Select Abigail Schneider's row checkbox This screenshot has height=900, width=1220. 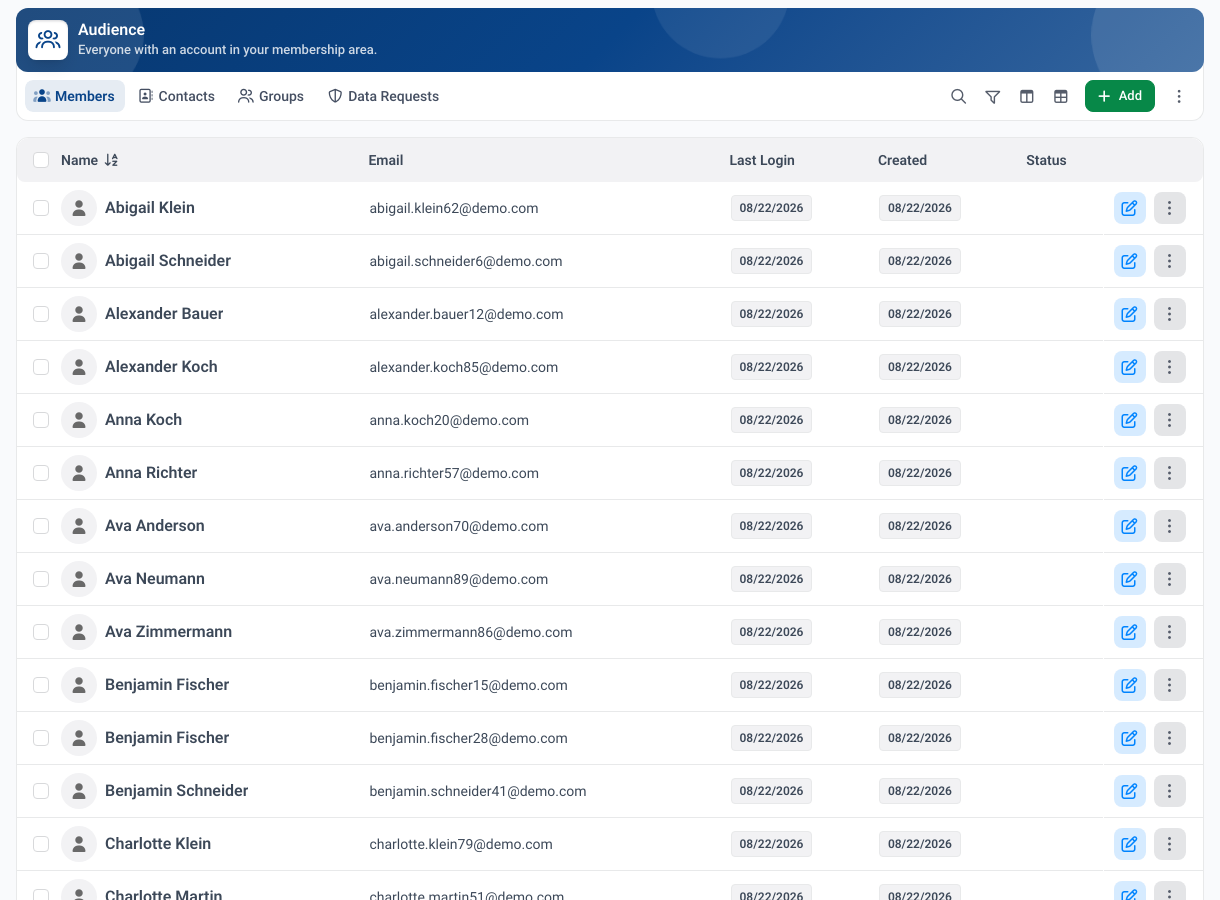tap(41, 261)
